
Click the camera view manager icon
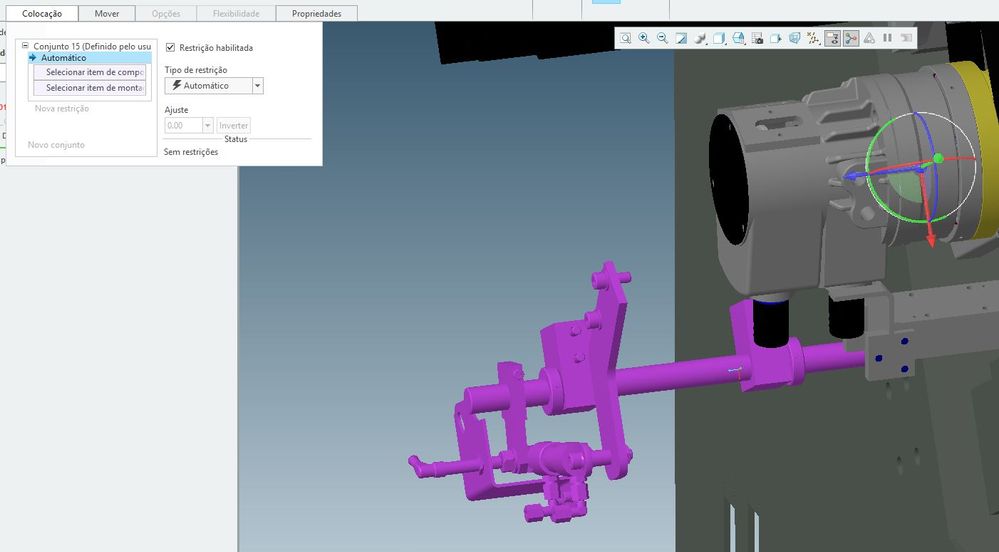pos(757,38)
